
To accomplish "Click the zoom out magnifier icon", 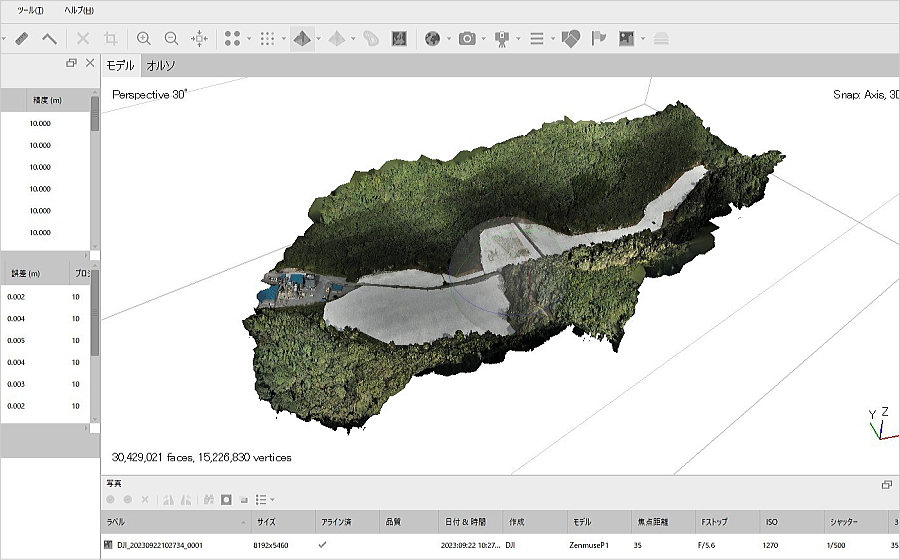I will tap(171, 39).
